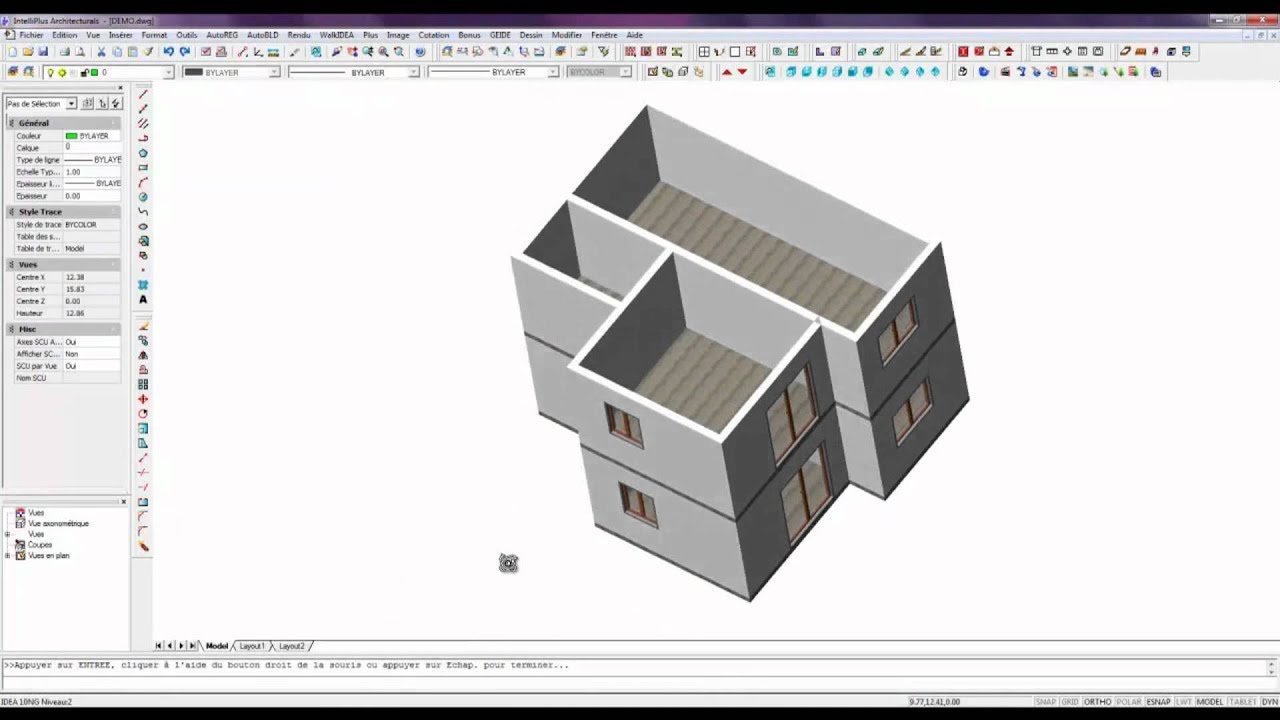Click the Help question mark icon
The height and width of the screenshot is (720, 1280).
click(x=420, y=52)
